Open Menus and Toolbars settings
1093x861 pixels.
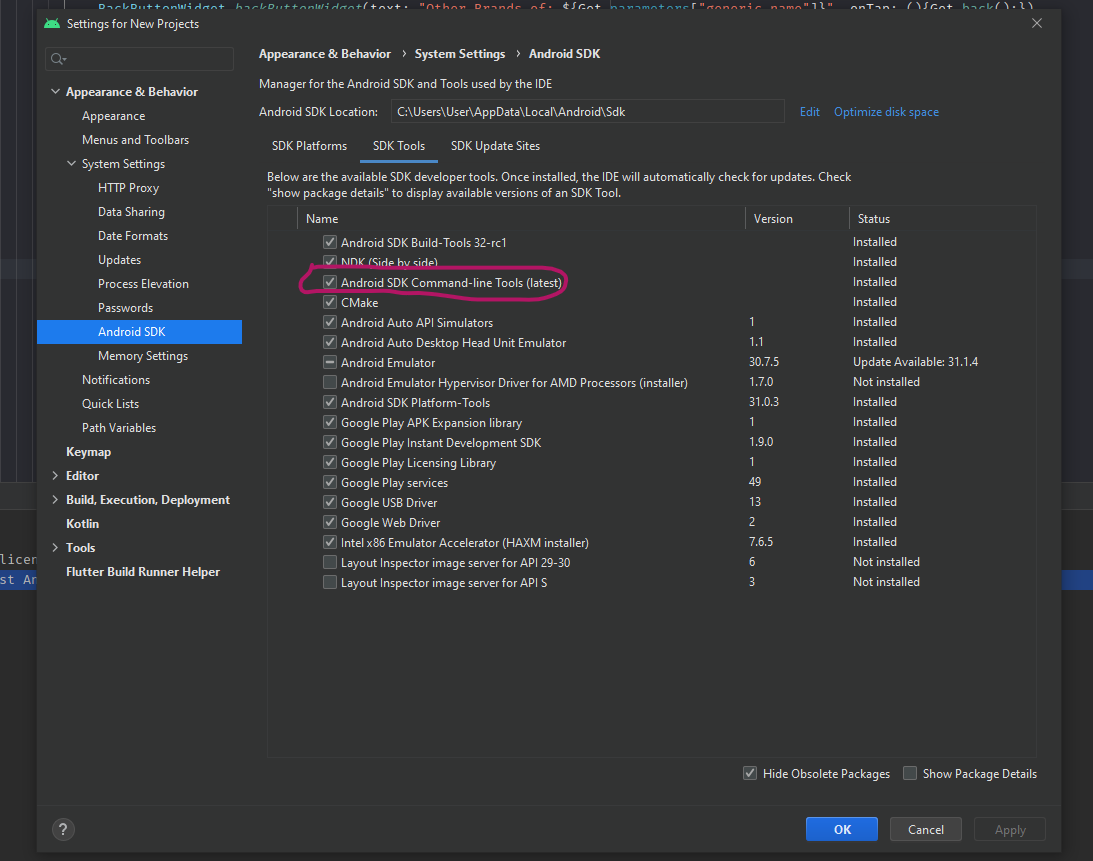pyautogui.click(x=135, y=139)
